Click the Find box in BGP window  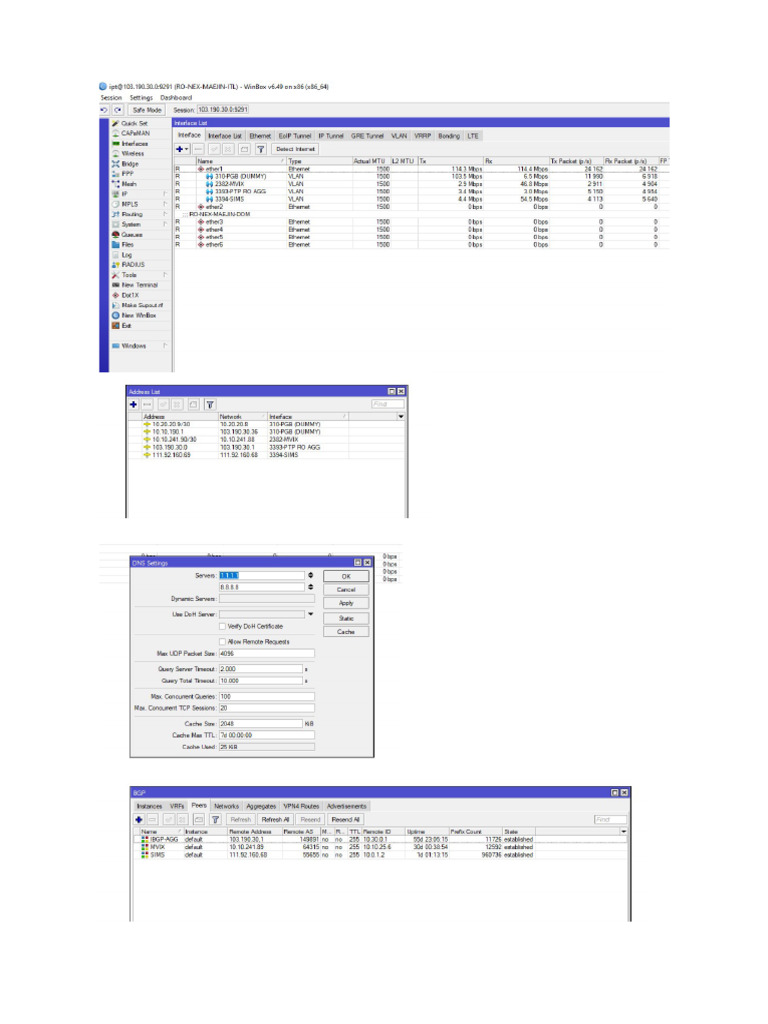tap(610, 820)
